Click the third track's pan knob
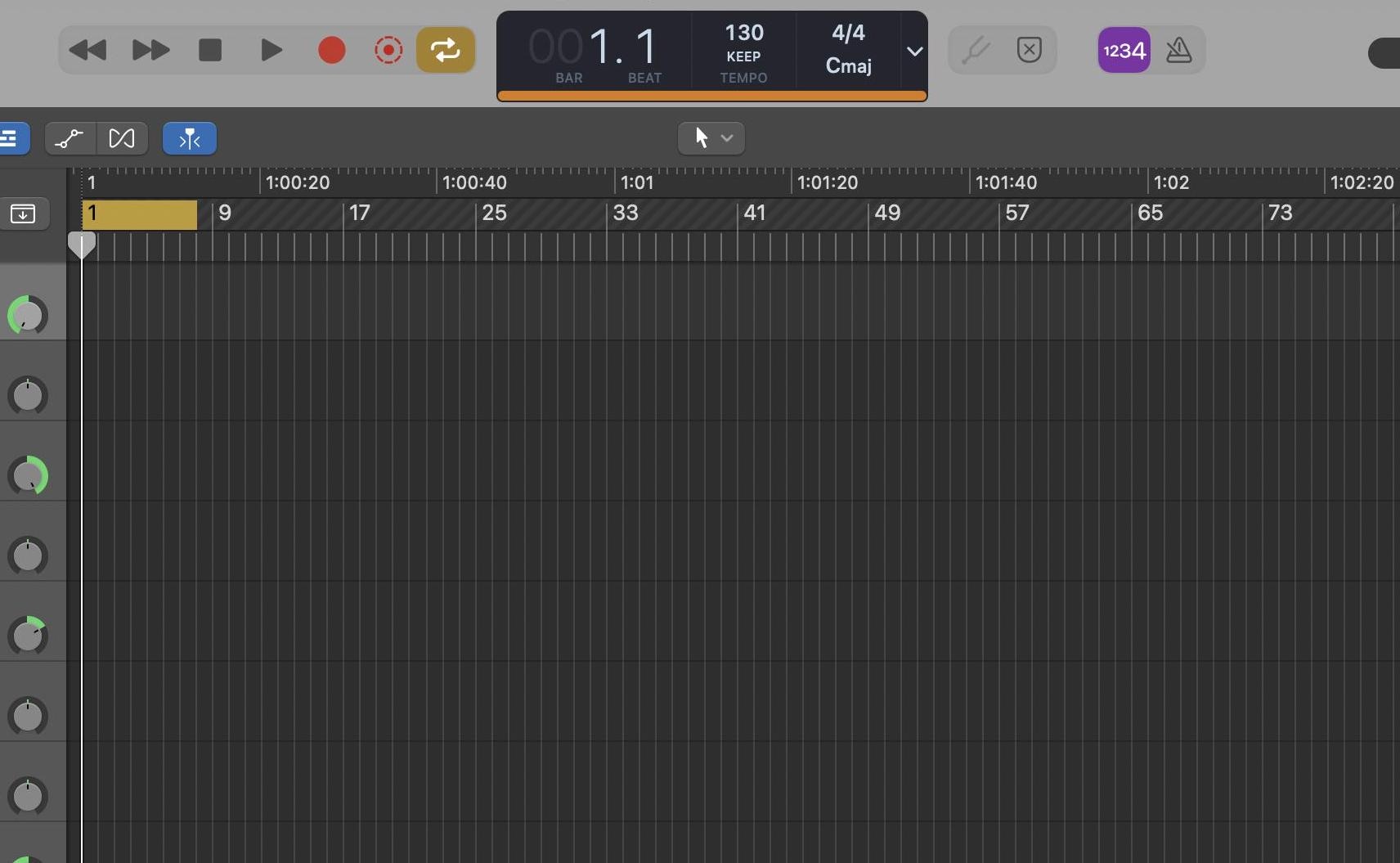This screenshot has width=1400, height=863. tap(28, 475)
